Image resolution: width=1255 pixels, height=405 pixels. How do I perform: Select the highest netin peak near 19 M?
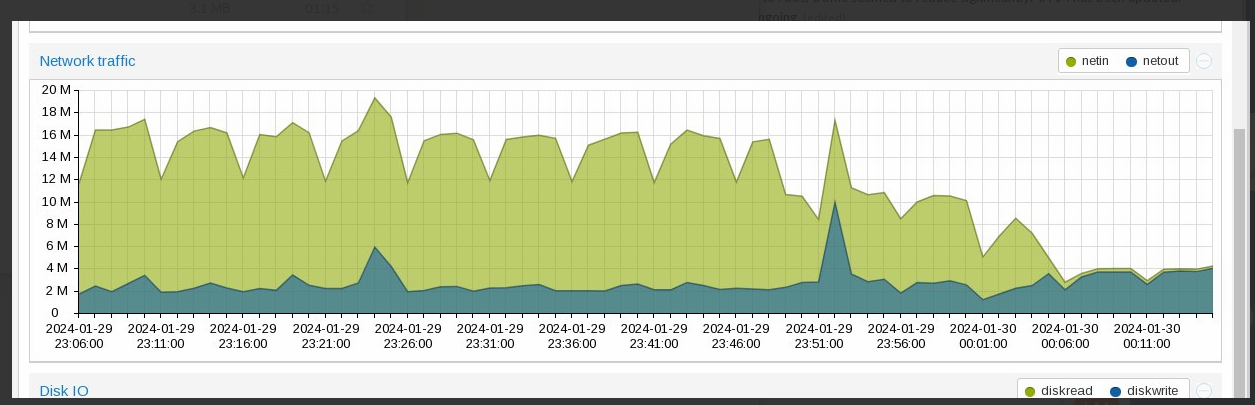[x=374, y=98]
